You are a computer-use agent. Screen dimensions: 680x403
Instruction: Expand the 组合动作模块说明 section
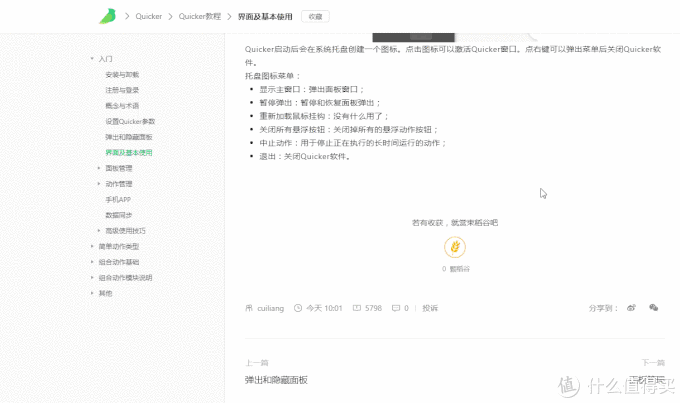pyautogui.click(x=92, y=277)
